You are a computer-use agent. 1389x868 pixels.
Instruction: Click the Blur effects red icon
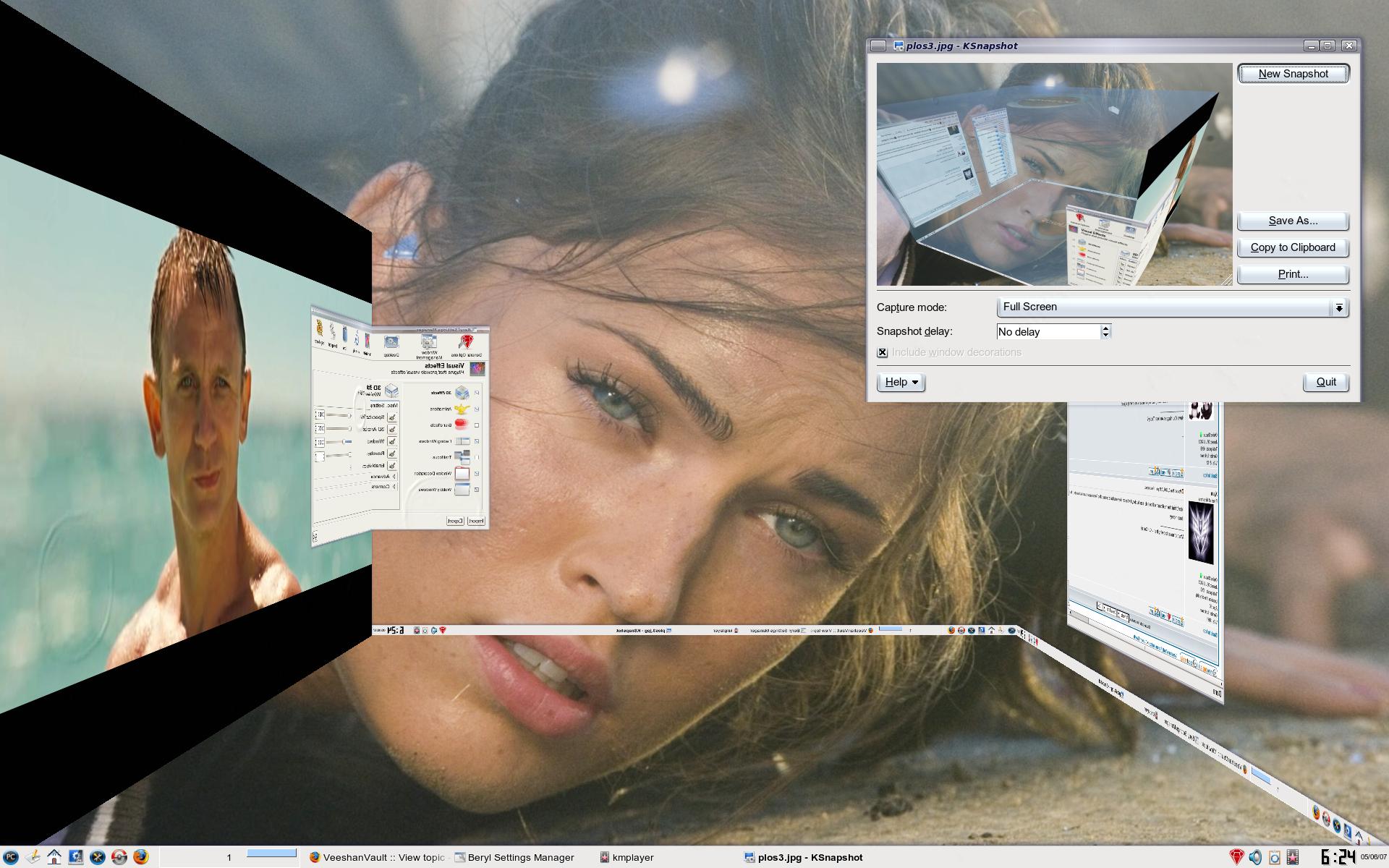[462, 425]
